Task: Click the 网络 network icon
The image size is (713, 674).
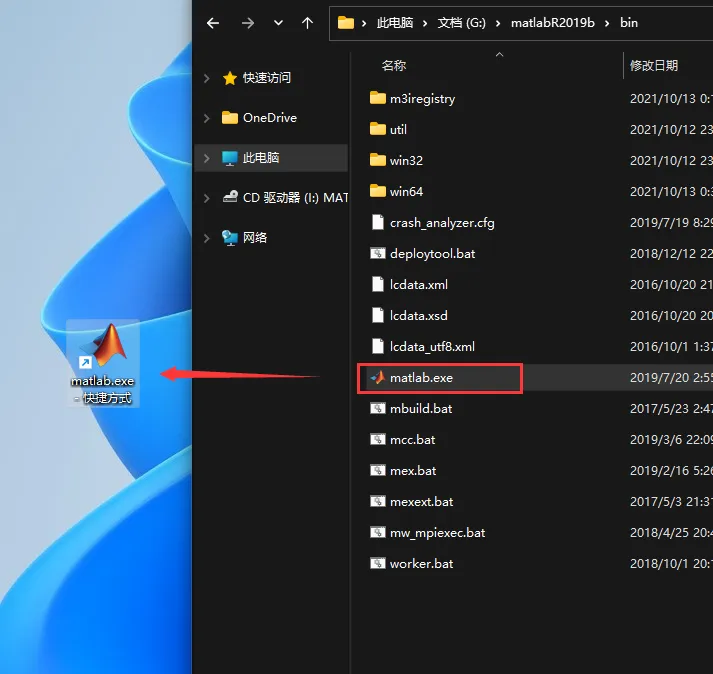Action: (x=230, y=238)
